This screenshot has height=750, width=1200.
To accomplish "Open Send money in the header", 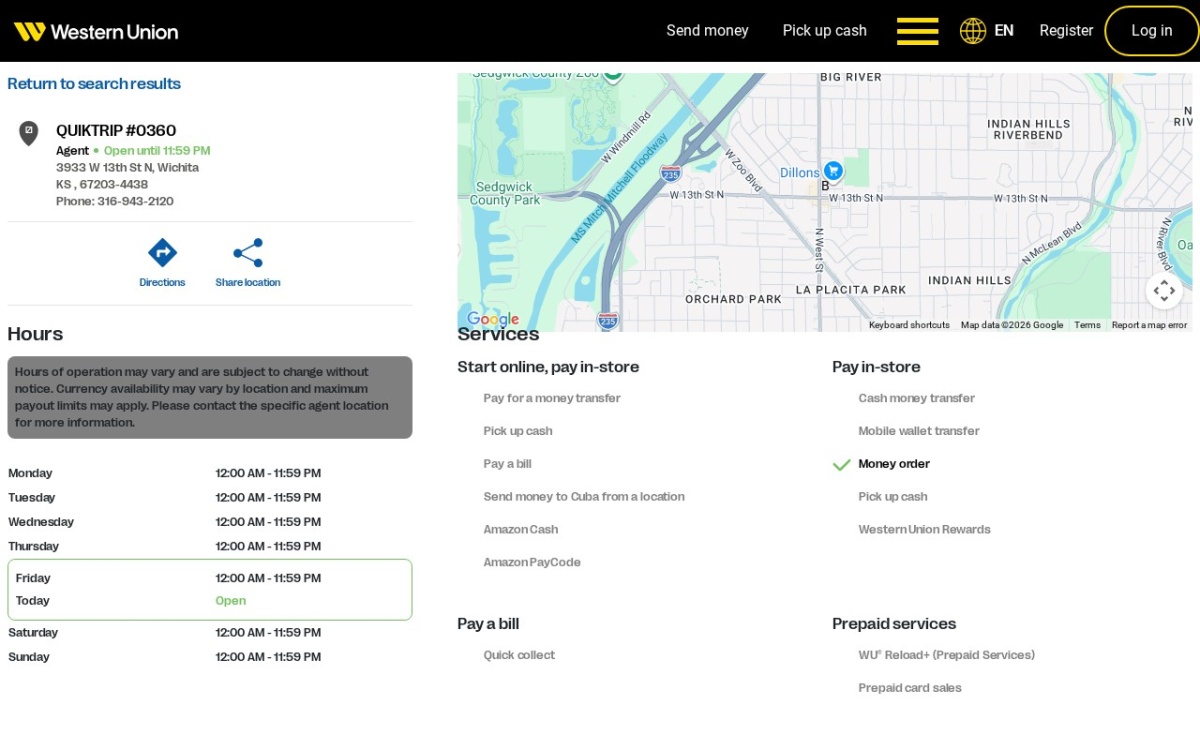I will (x=707, y=31).
